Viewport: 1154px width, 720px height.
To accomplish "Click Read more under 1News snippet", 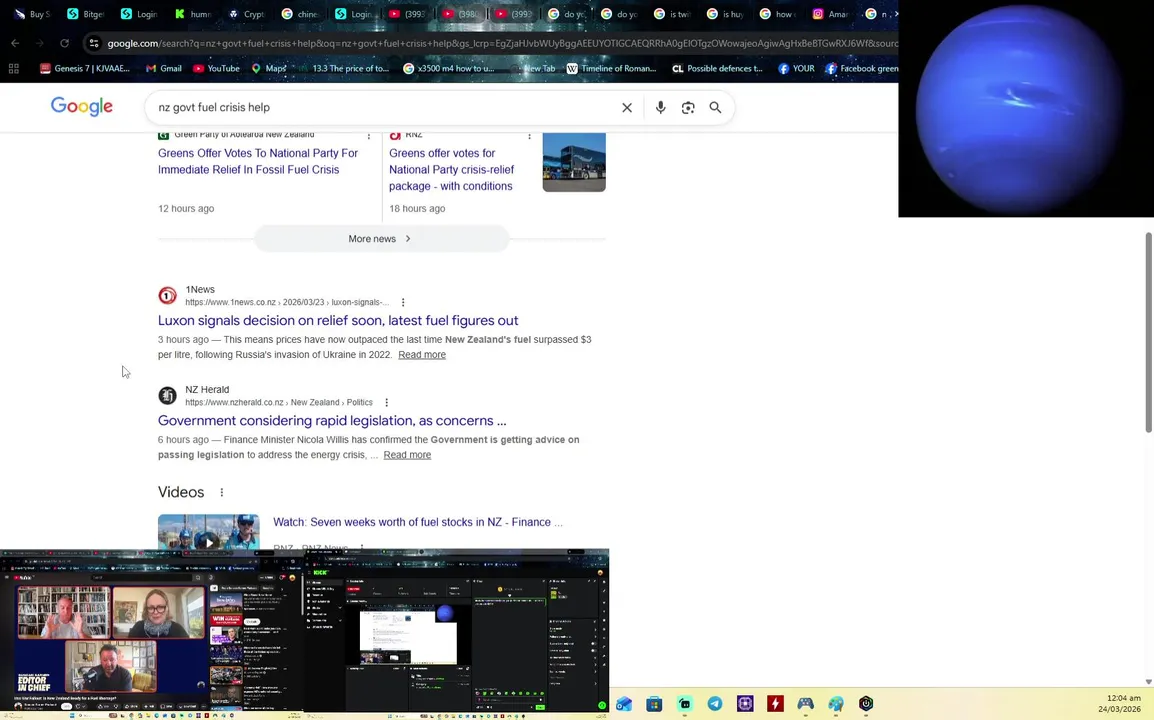I will click(x=422, y=355).
